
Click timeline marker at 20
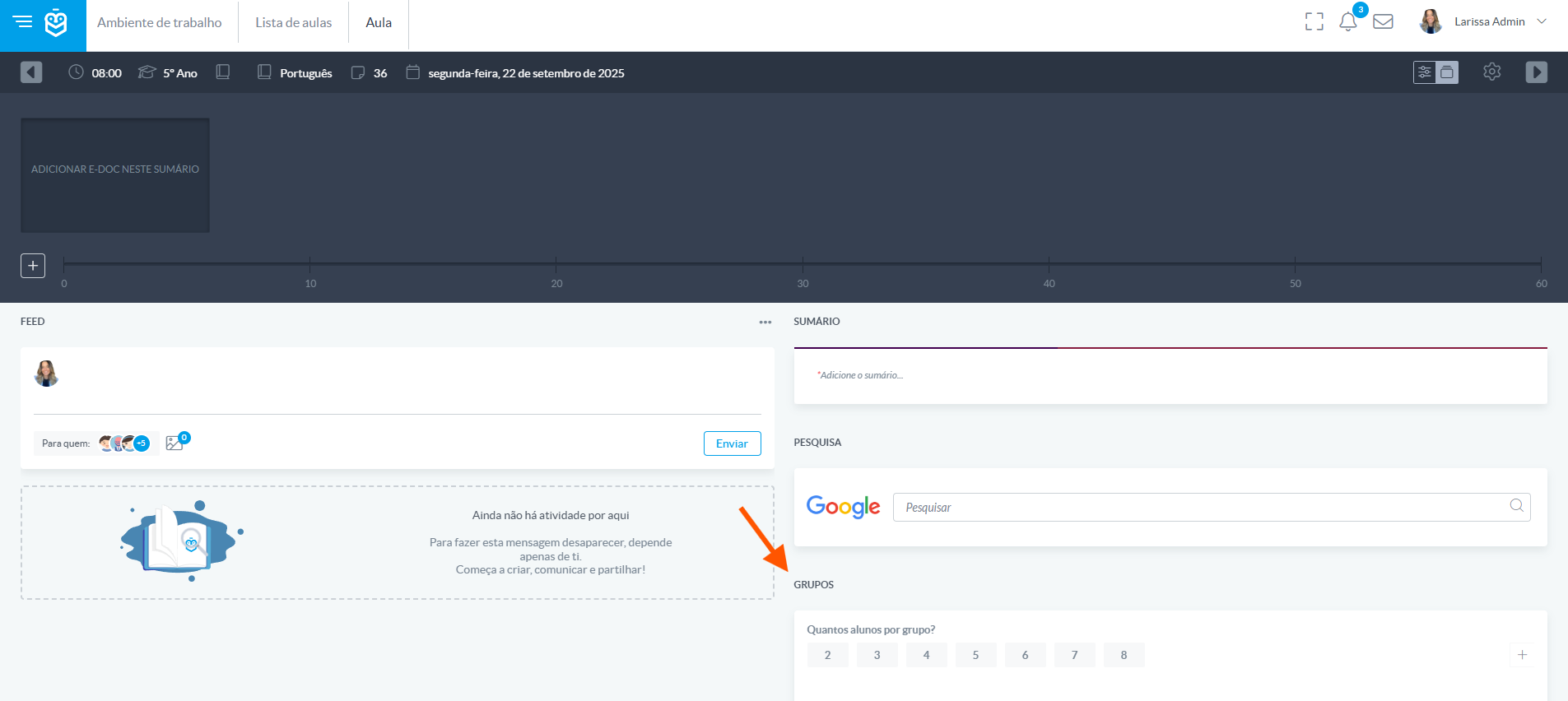click(x=556, y=265)
